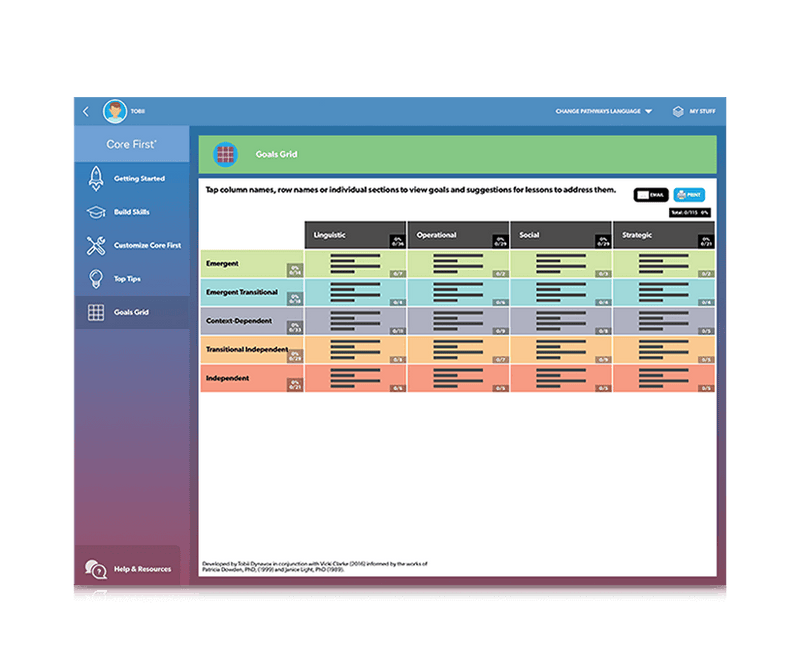Open the Emergent Linguistic goals cell
The height and width of the screenshot is (655, 800).
pyautogui.click(x=355, y=264)
